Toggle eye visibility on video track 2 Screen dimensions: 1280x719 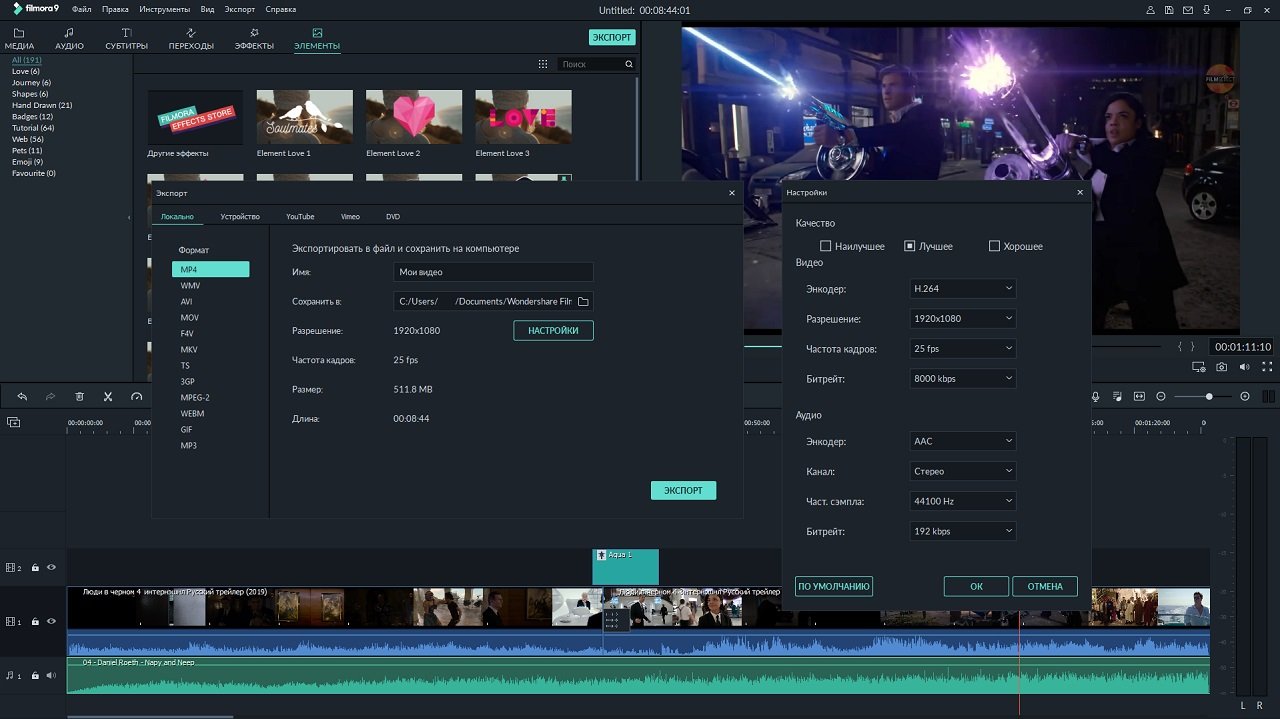tap(51, 568)
